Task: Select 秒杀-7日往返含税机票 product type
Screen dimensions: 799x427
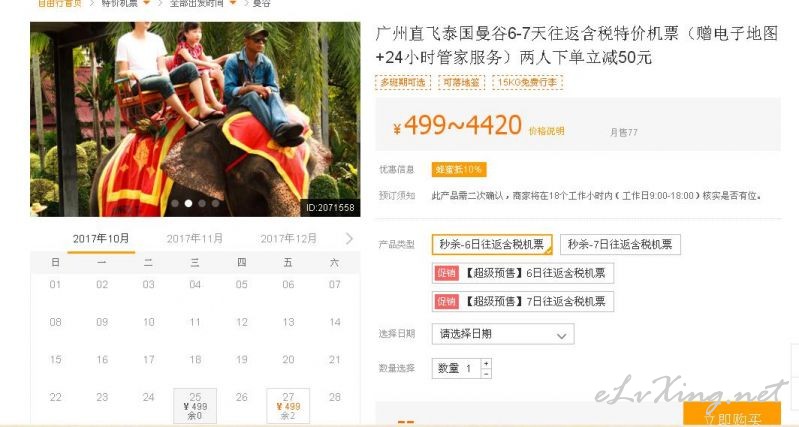Action: 620,245
